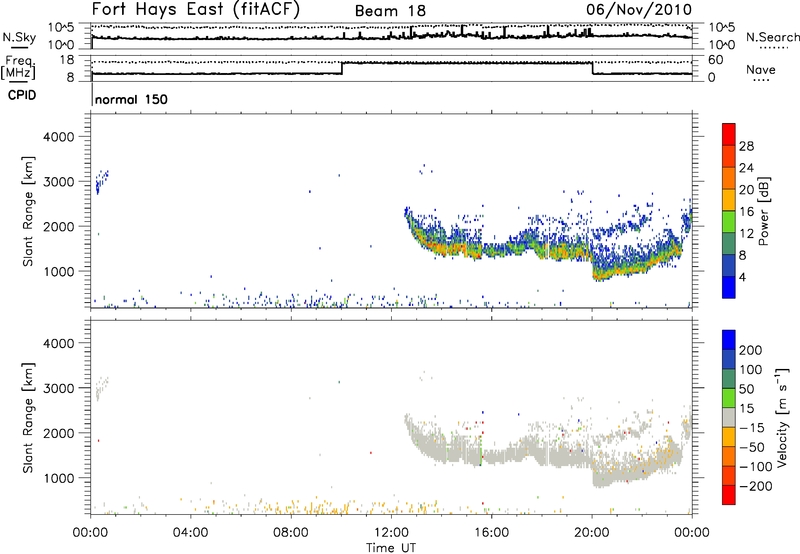Click the 'N.Sky' legend label
Viewport: 800px width, 554px height.
pyautogui.click(x=19, y=37)
